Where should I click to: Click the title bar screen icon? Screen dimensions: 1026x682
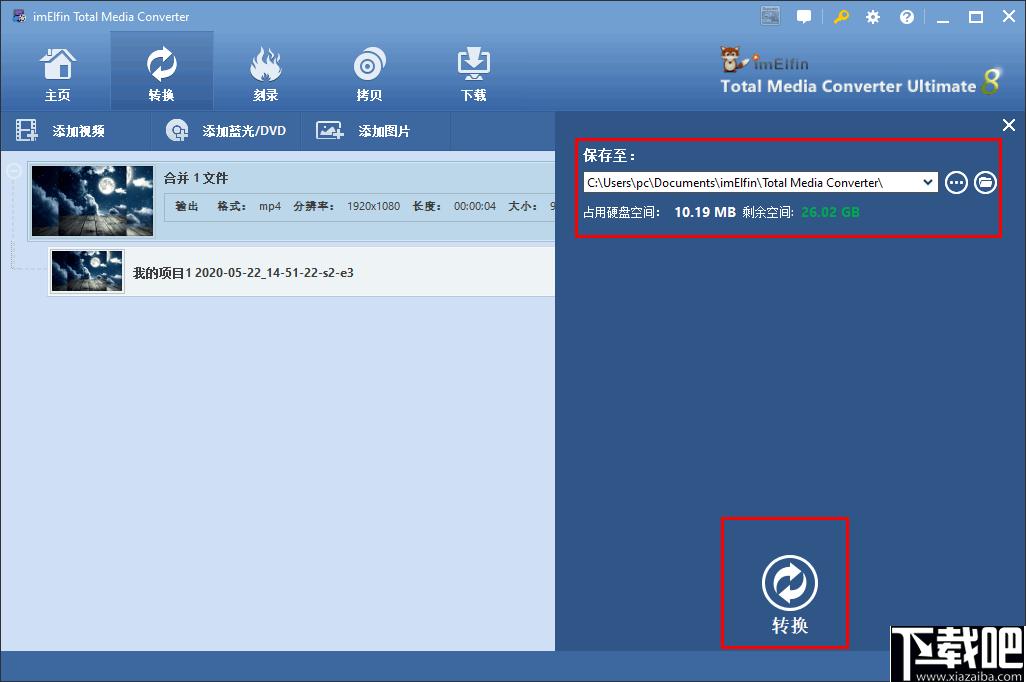(x=770, y=16)
